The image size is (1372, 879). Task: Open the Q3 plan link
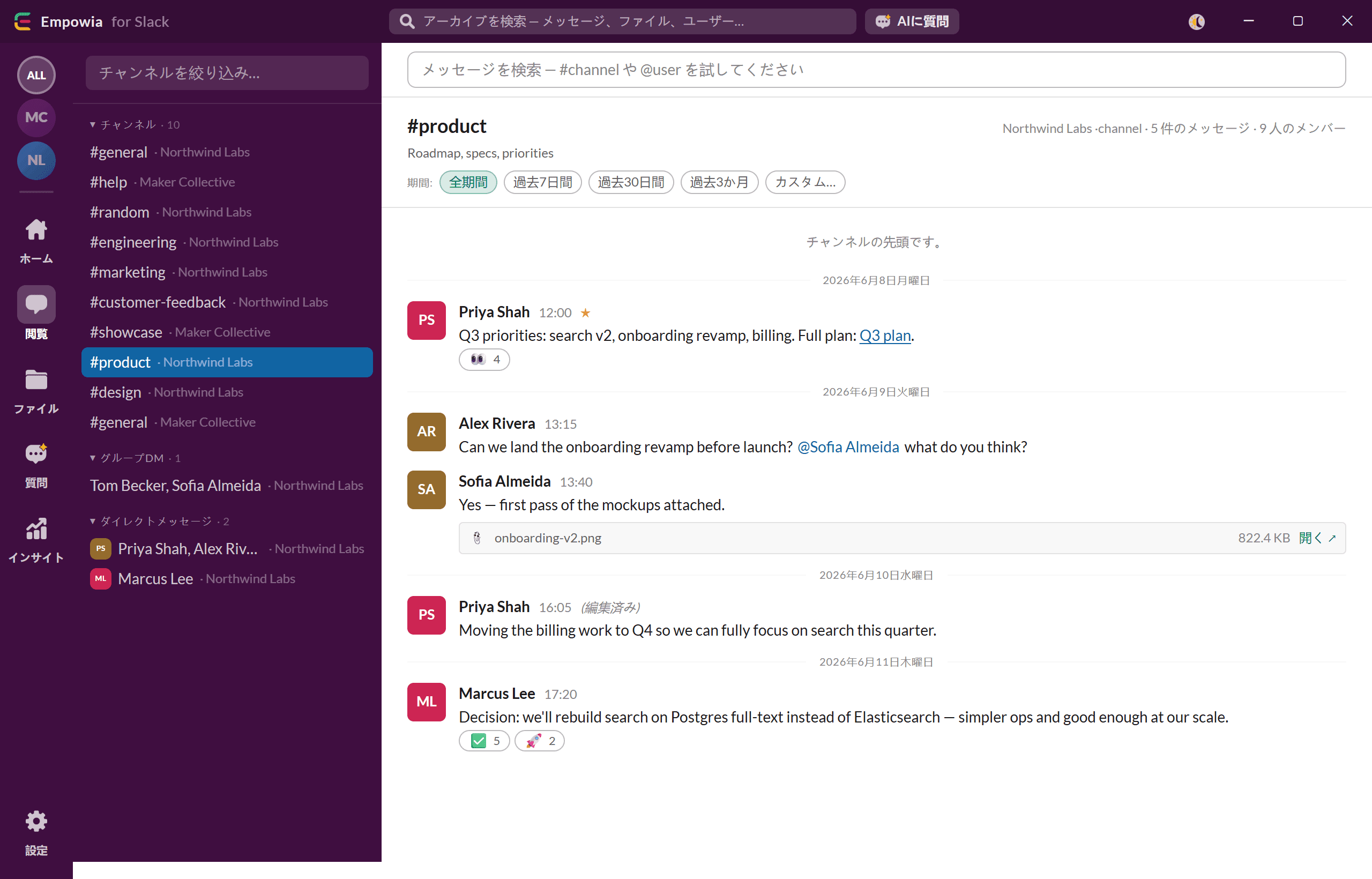[885, 336]
